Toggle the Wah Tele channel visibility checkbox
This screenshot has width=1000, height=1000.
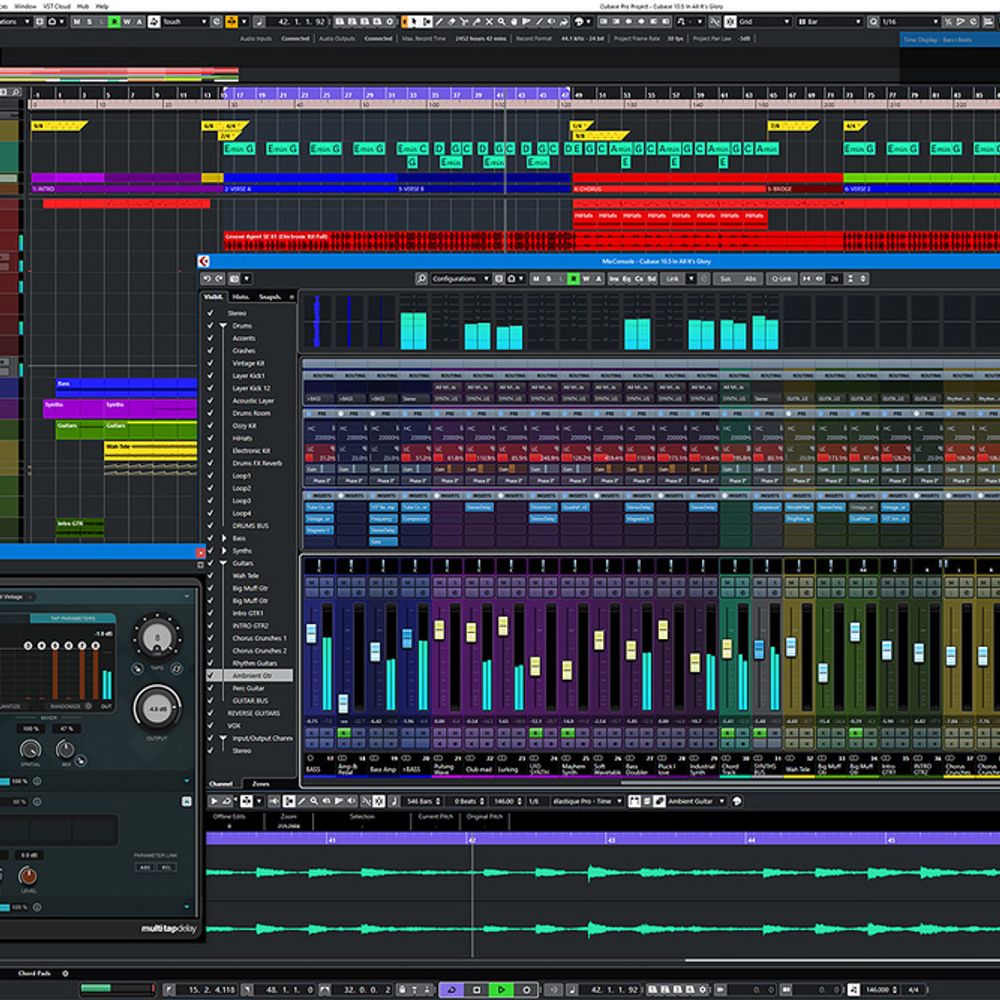tap(210, 576)
